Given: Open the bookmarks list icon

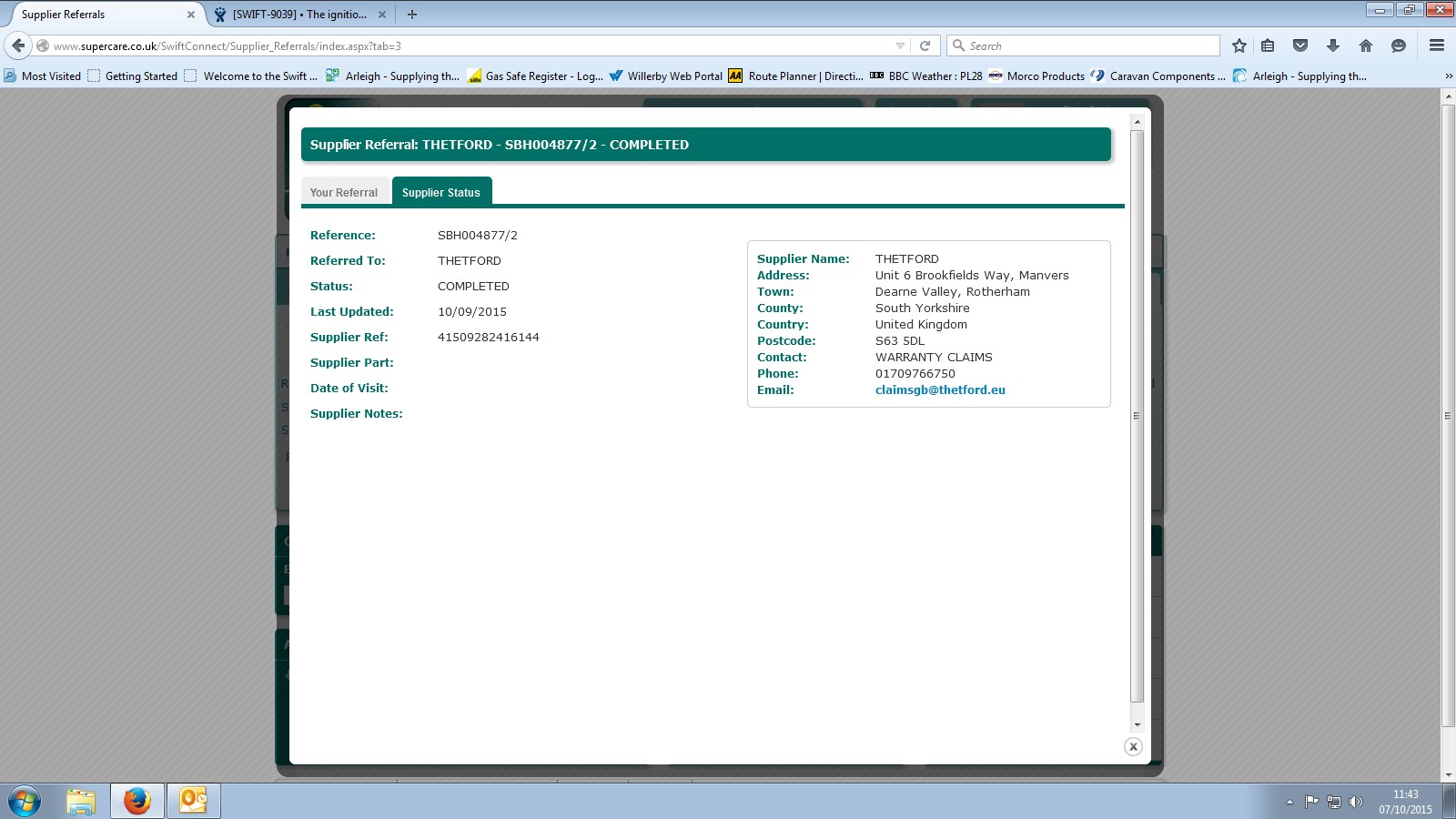Looking at the screenshot, I should click(x=1268, y=45).
